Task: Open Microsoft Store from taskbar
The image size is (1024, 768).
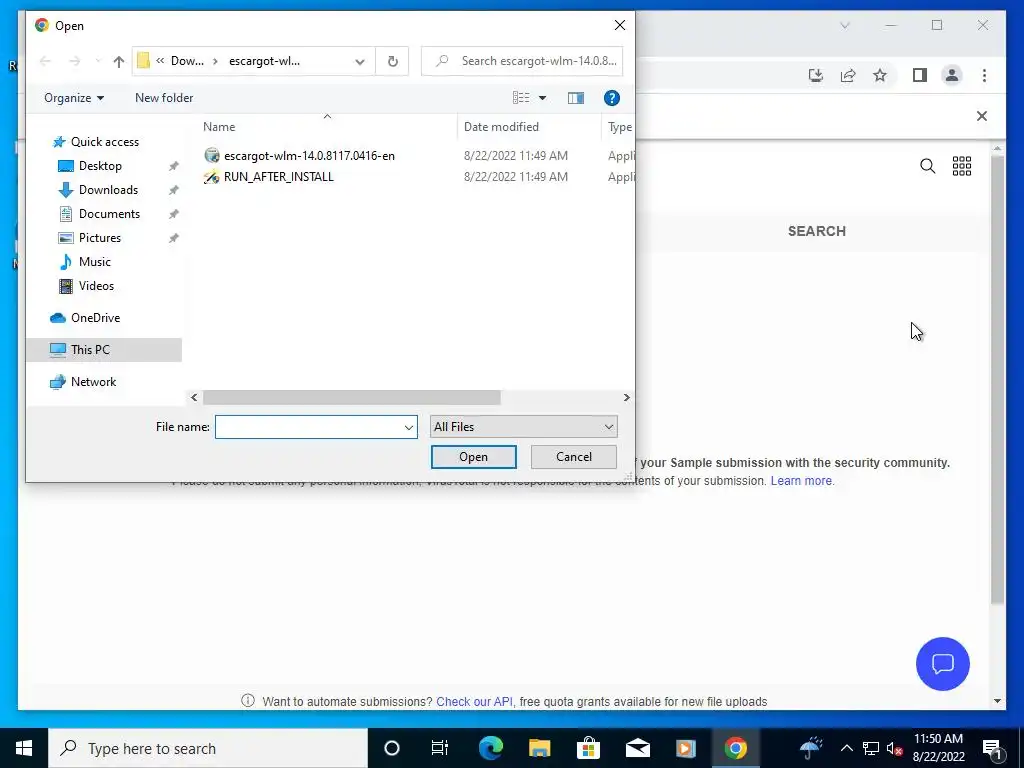Action: (588, 748)
